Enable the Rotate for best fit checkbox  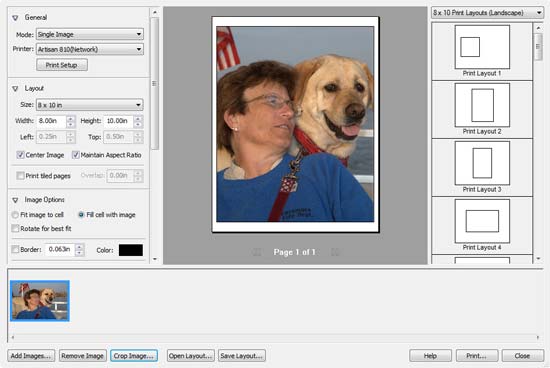pos(15,229)
